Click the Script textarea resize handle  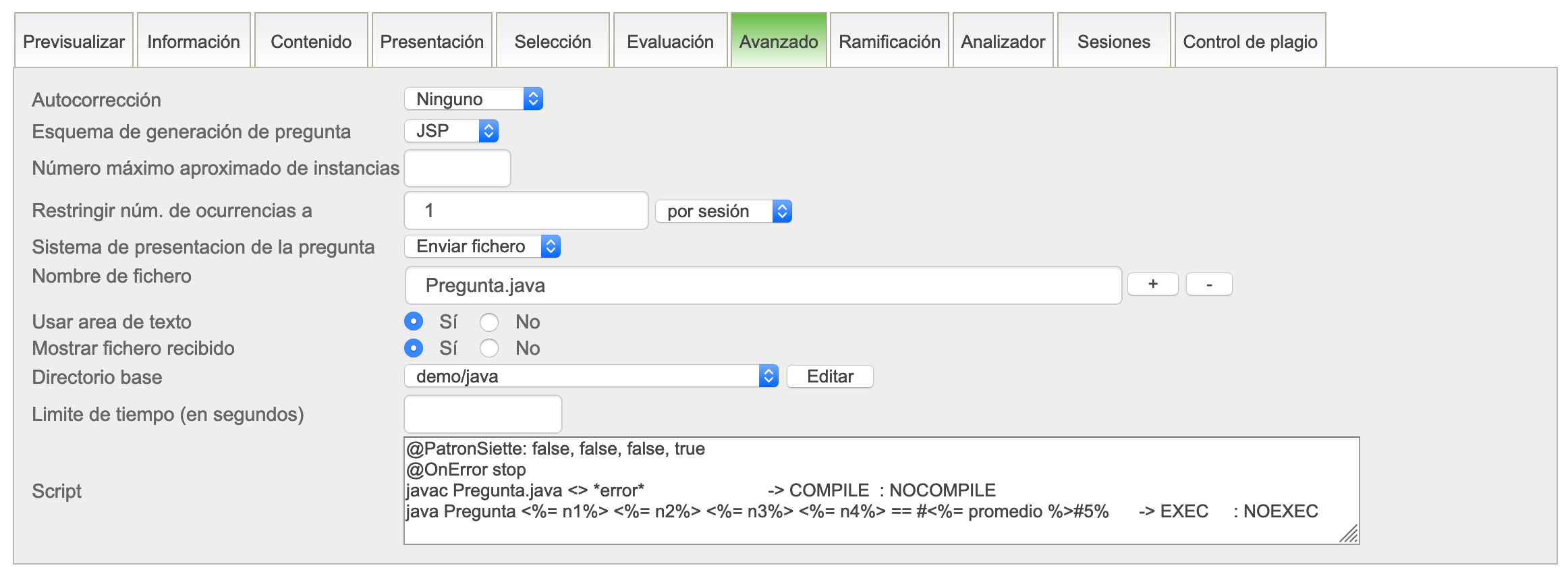coord(1349,535)
